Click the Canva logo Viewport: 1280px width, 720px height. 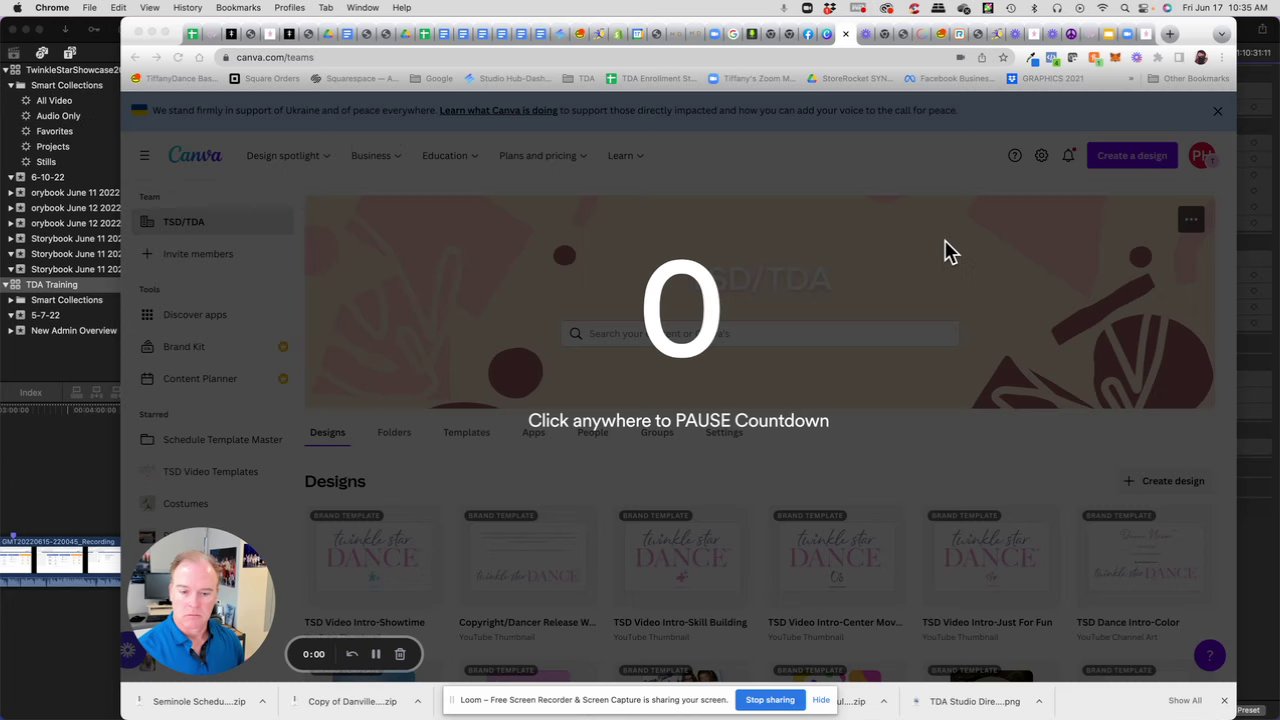click(195, 155)
